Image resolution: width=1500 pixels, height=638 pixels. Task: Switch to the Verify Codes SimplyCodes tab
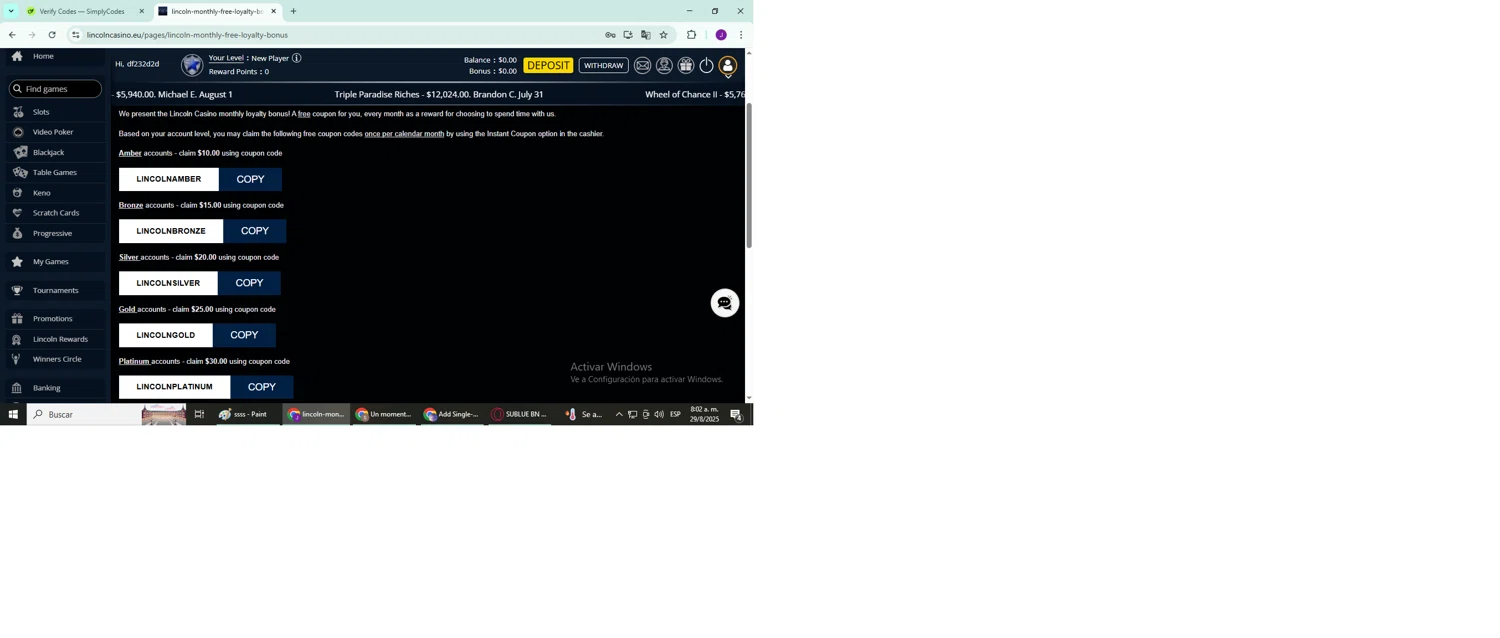tap(82, 11)
